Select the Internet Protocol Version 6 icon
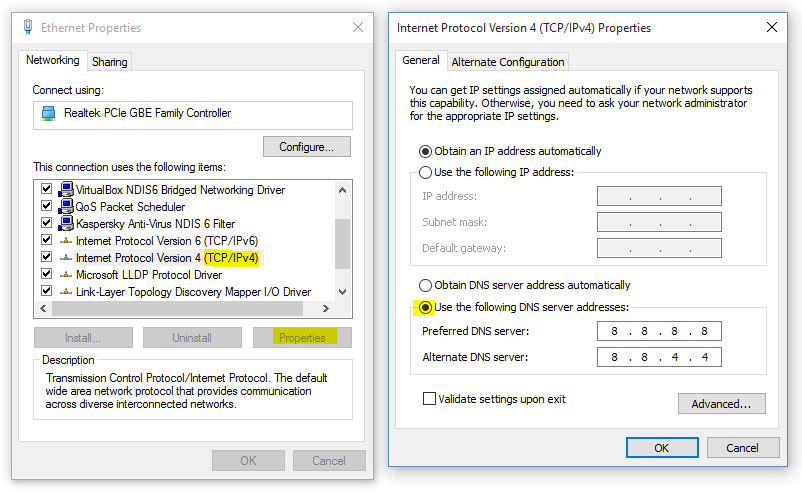Screen dimensions: 802x493 pyautogui.click(x=66, y=241)
